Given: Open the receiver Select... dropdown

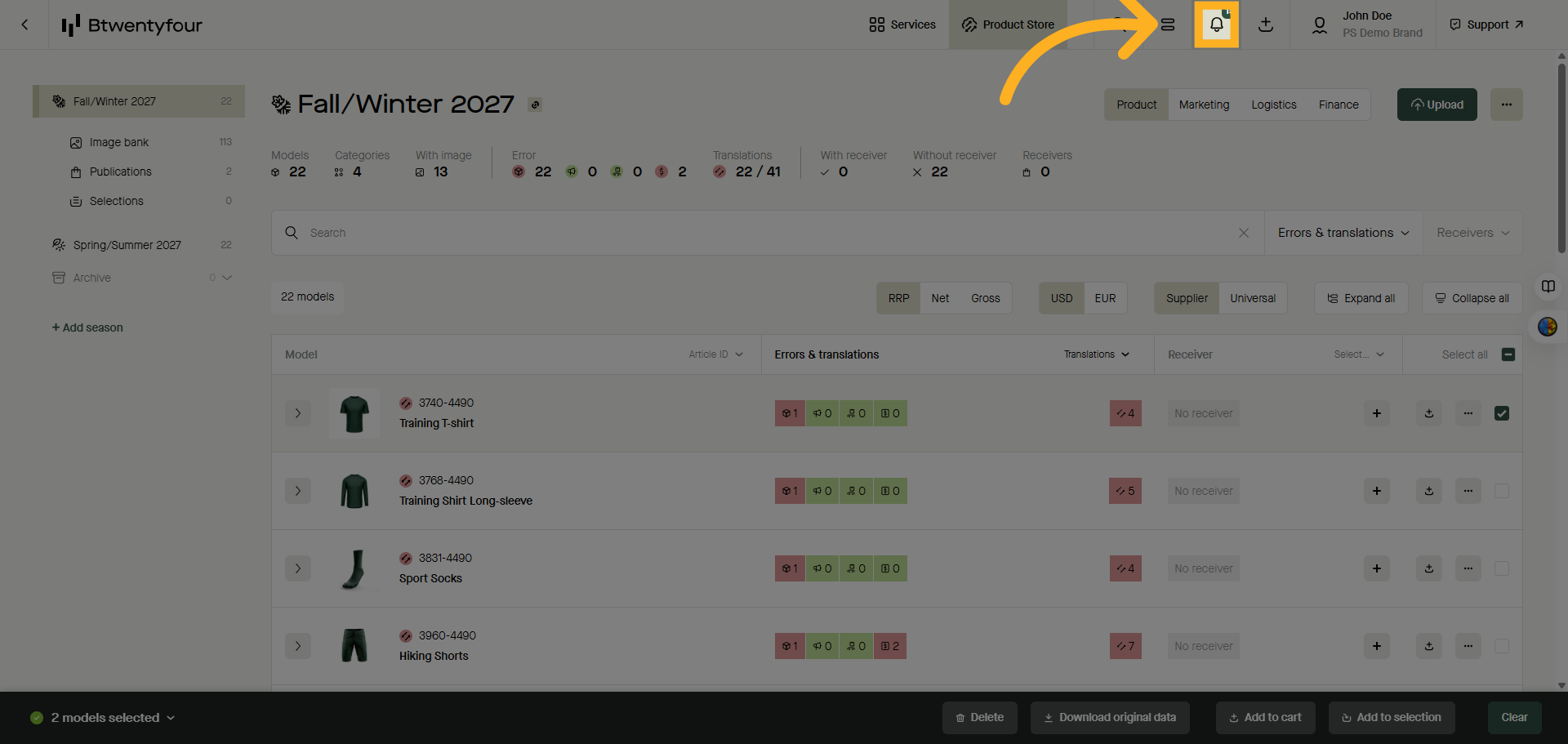Looking at the screenshot, I should point(1359,354).
